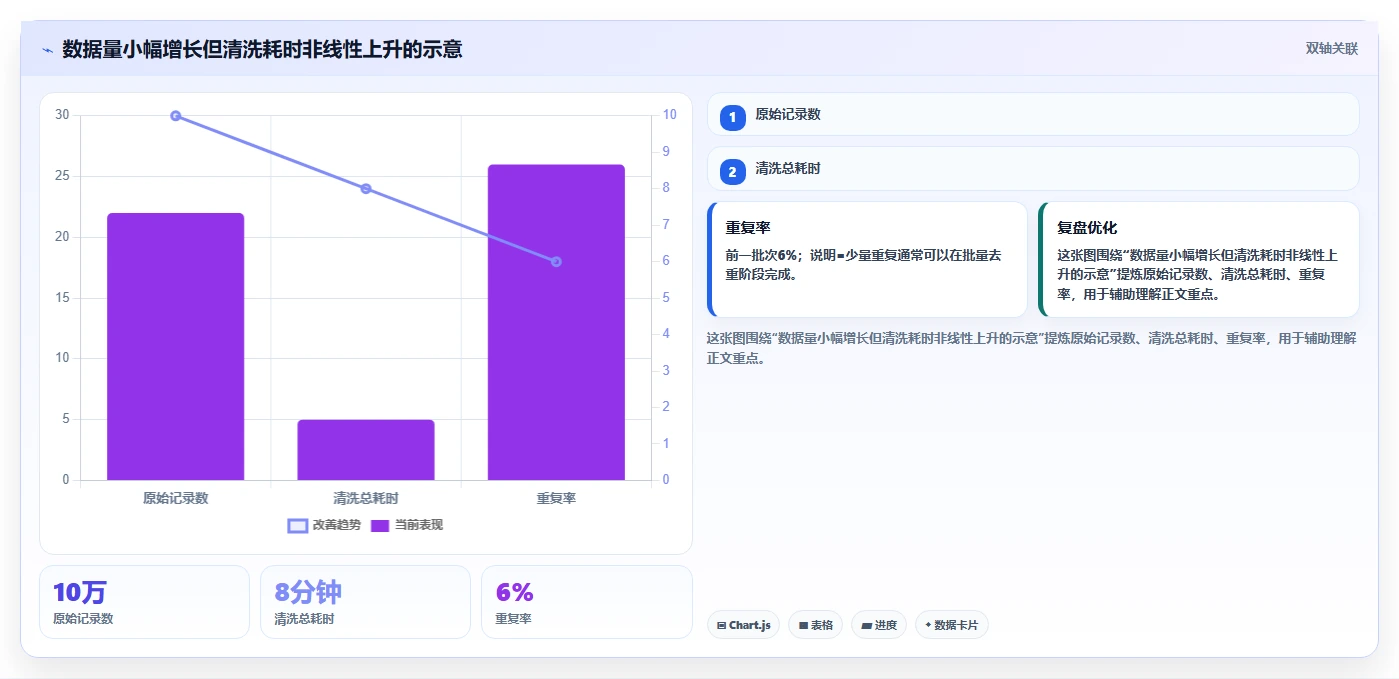Click the 重复率 tall purple bar
The width and height of the screenshot is (1399, 679).
point(556,322)
